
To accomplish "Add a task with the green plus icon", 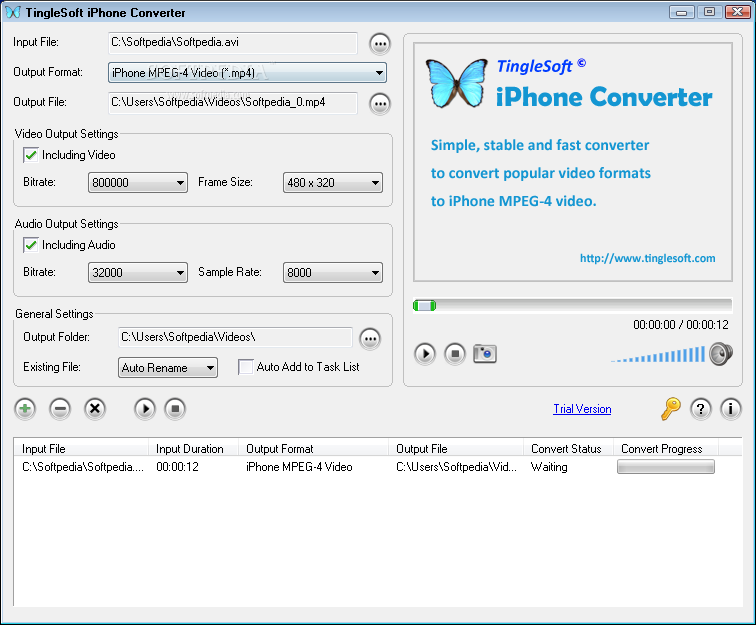I will [x=25, y=409].
